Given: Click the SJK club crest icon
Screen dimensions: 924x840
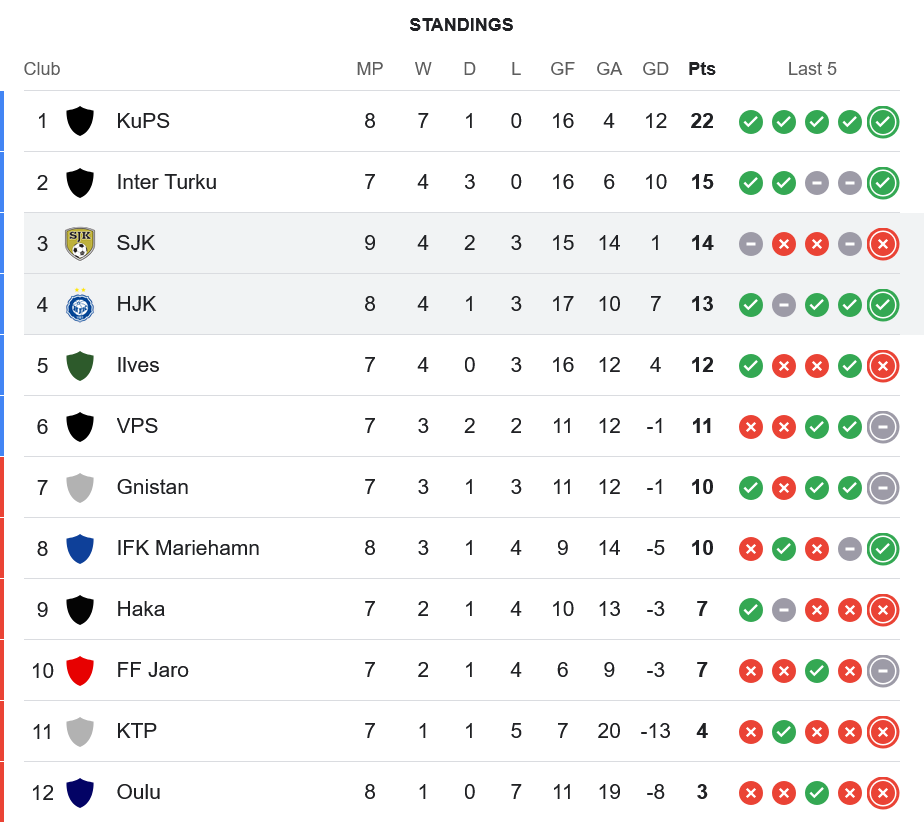Looking at the screenshot, I should [x=80, y=243].
